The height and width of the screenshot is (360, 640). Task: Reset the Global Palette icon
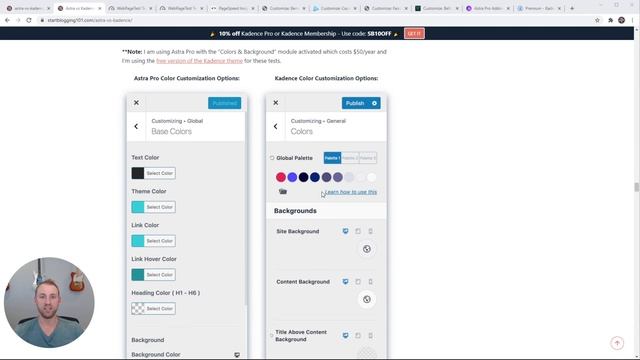pos(272,158)
